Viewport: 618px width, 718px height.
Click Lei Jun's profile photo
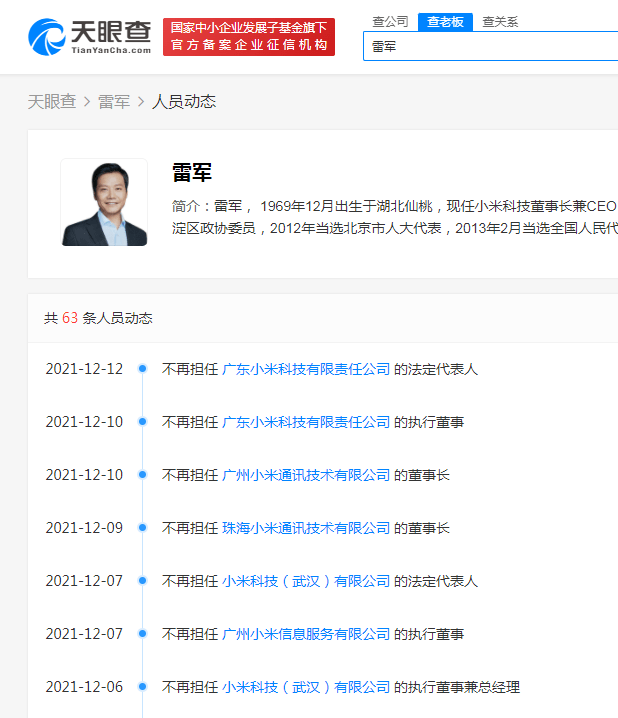[104, 202]
